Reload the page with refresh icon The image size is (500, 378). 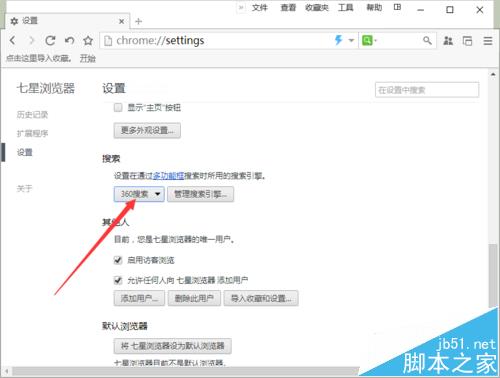[50, 40]
